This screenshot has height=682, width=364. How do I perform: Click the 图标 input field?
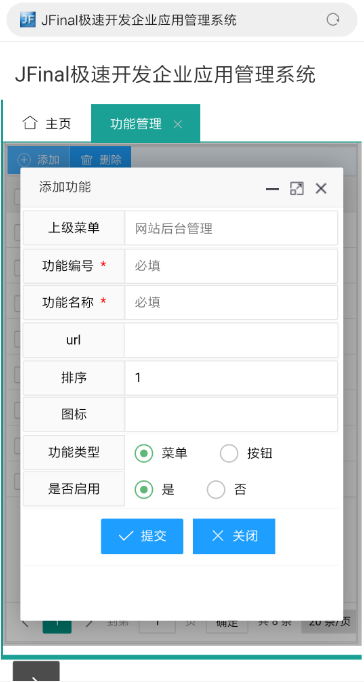[231, 414]
